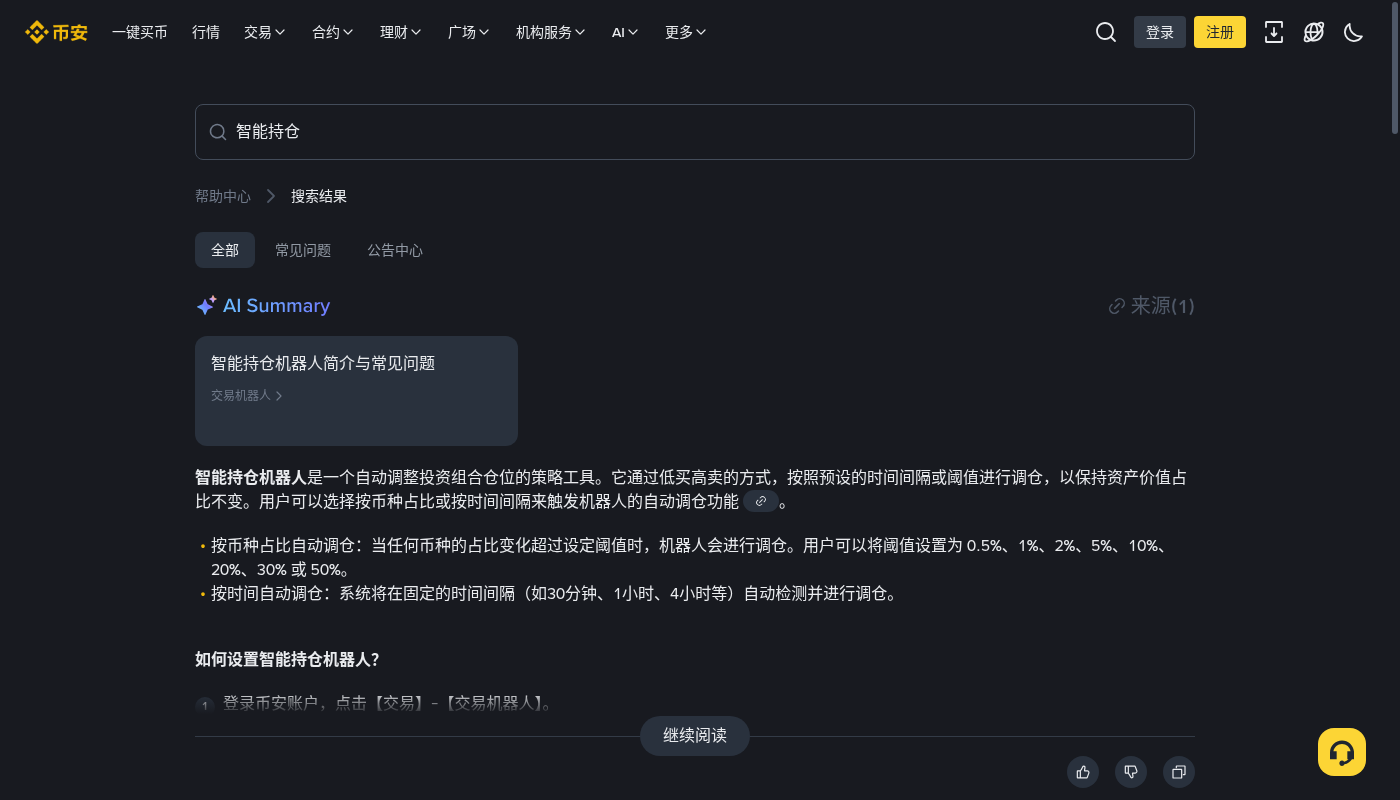Click the search box magnifier icon

(217, 132)
